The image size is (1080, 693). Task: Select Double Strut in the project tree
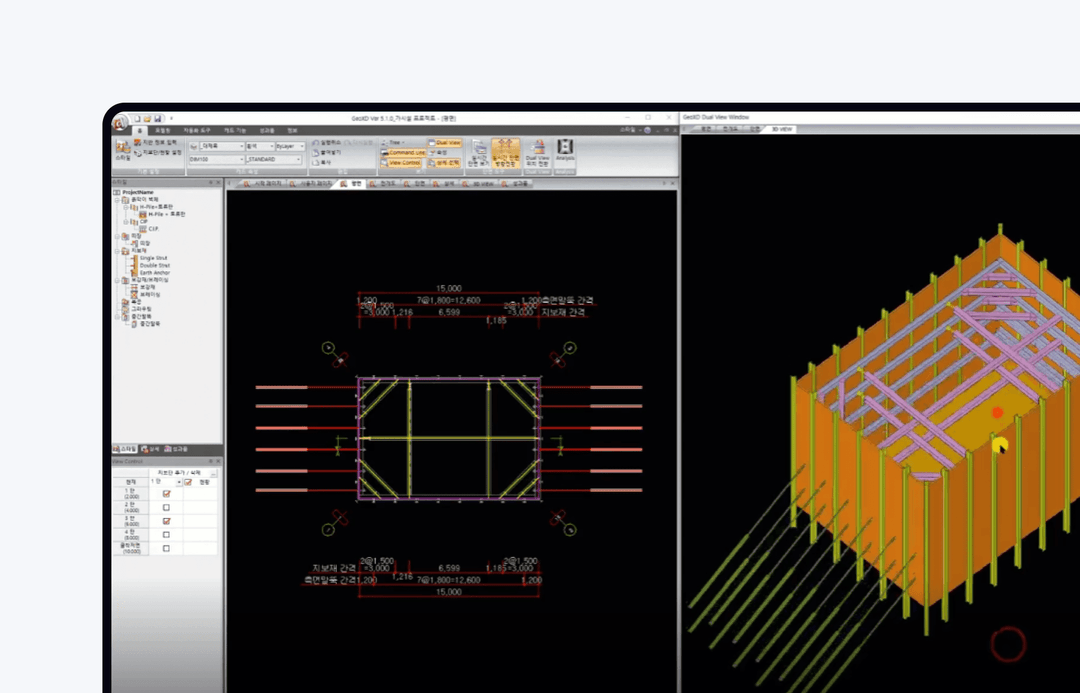[154, 265]
